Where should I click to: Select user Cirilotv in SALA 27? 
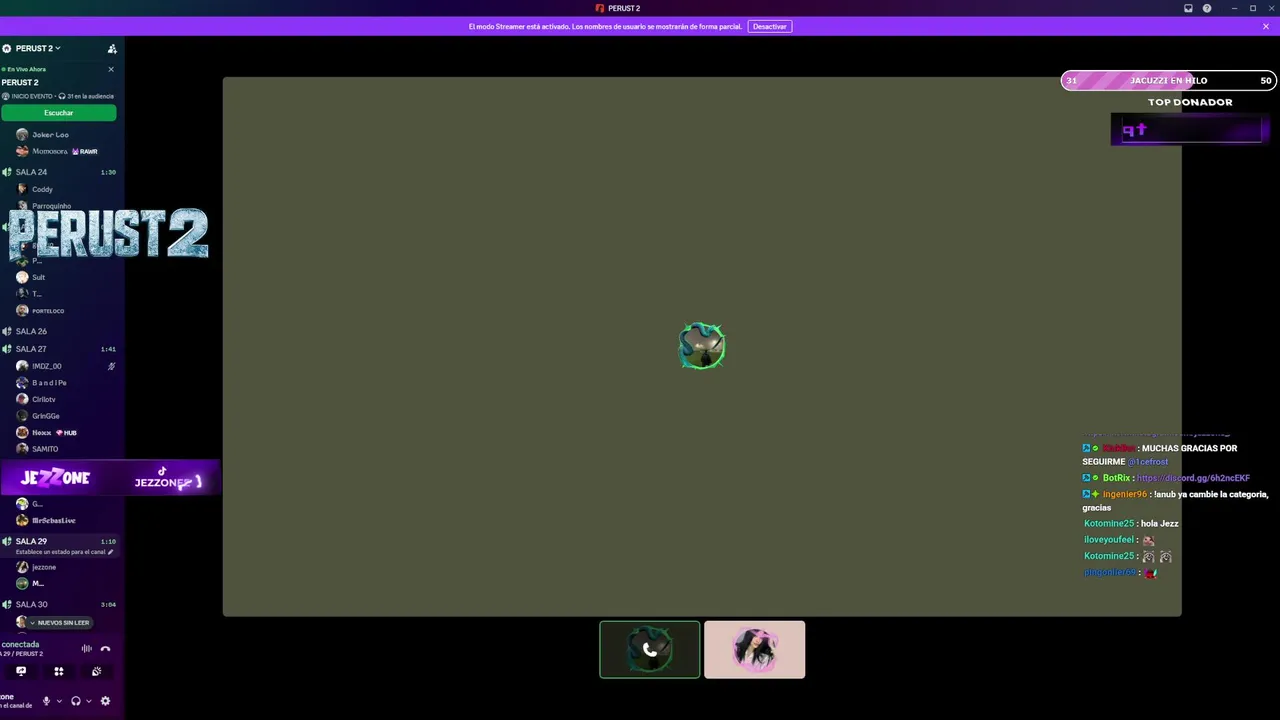click(x=44, y=399)
